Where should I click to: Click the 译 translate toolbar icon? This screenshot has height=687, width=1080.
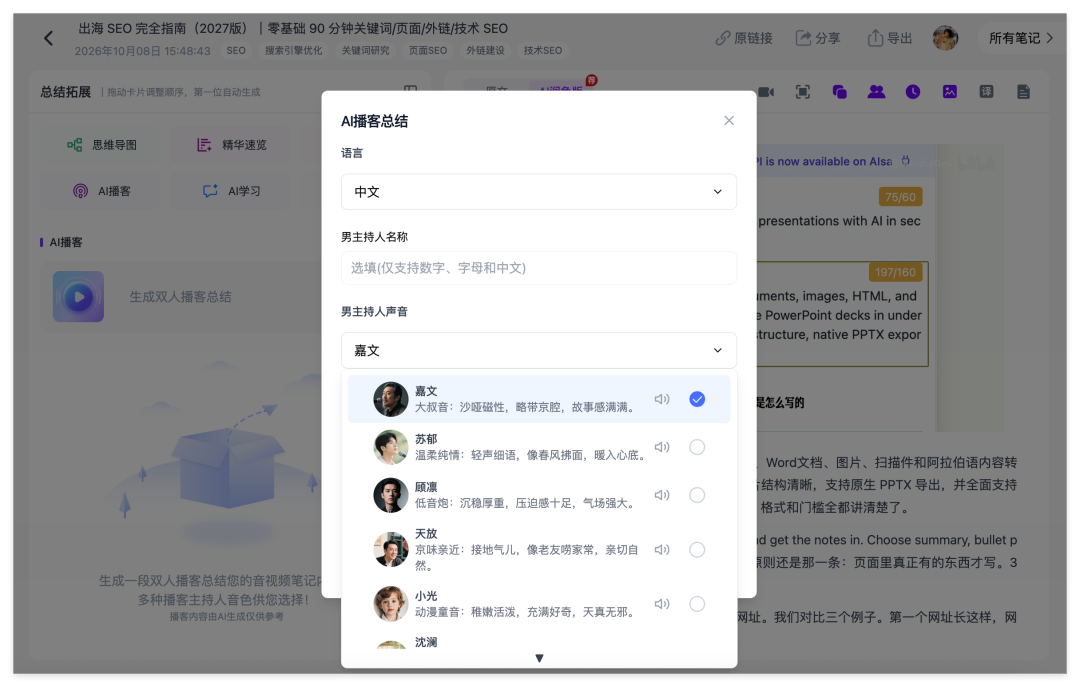tap(986, 92)
